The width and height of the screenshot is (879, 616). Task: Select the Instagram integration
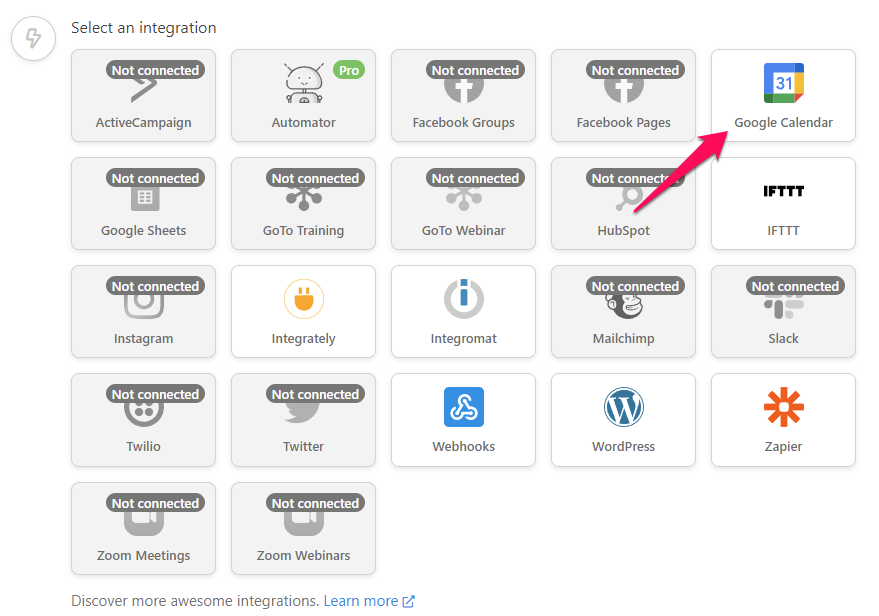coord(144,312)
